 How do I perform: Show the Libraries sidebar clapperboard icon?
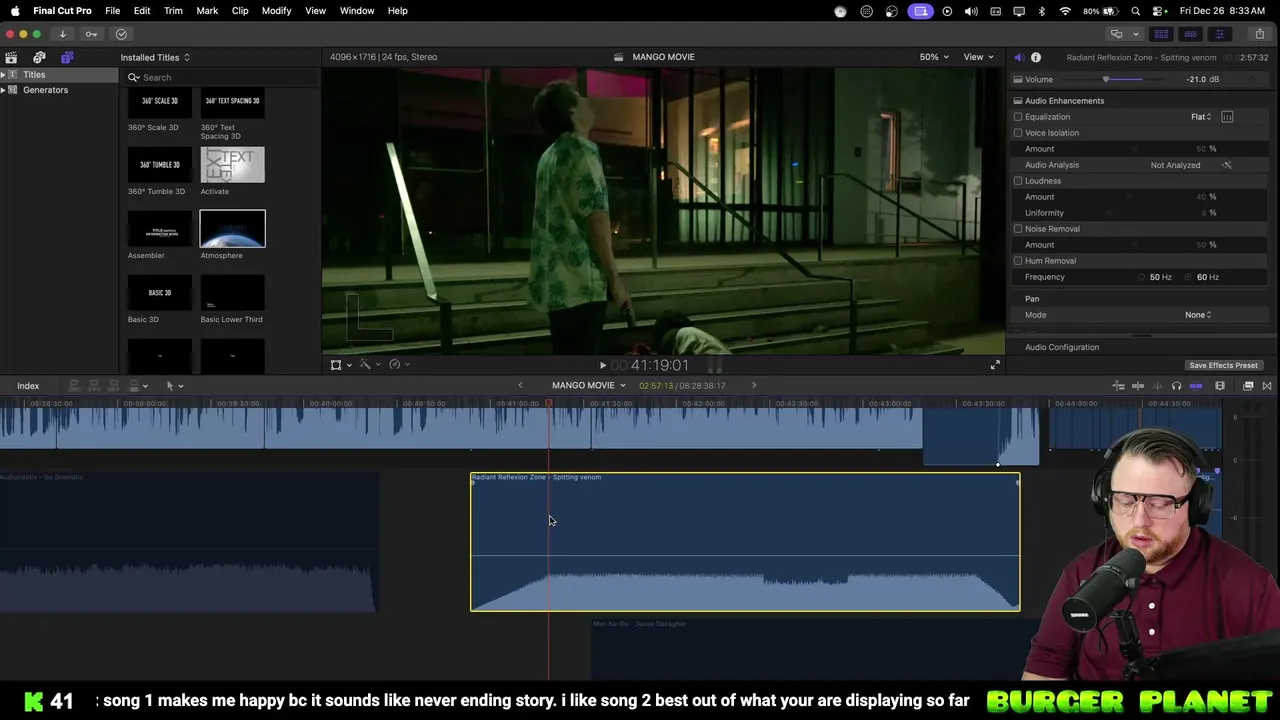point(11,57)
